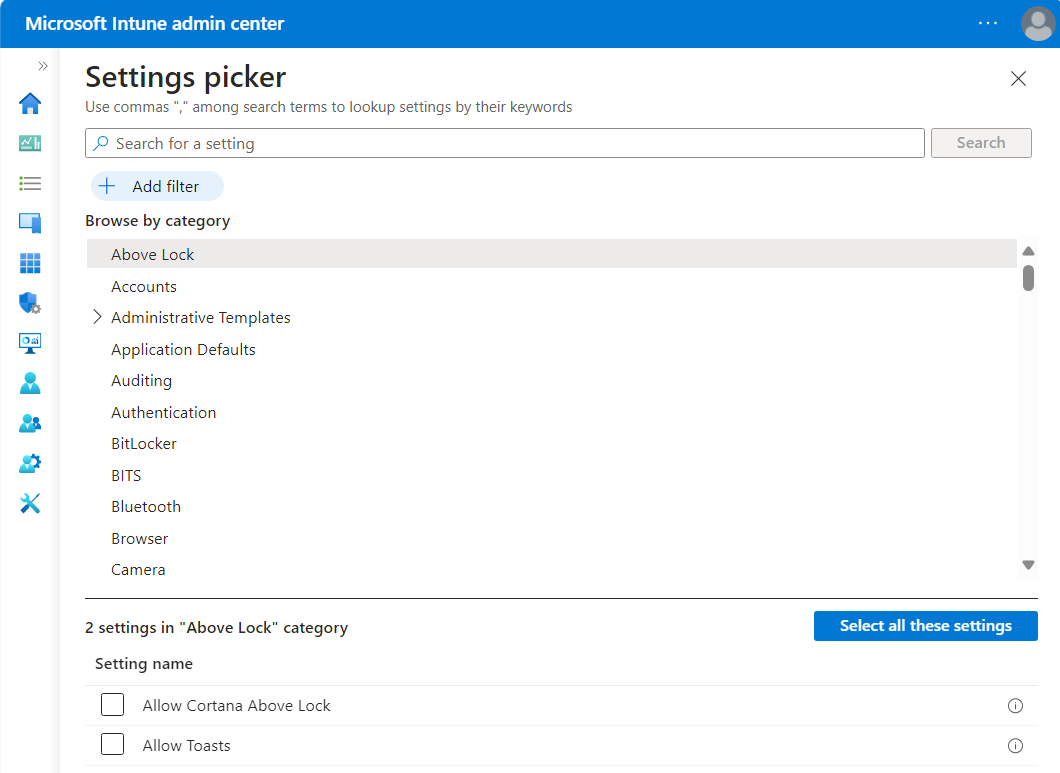Check the Allow Cortana Above Lock checkbox
This screenshot has width=1060, height=773.
(112, 705)
